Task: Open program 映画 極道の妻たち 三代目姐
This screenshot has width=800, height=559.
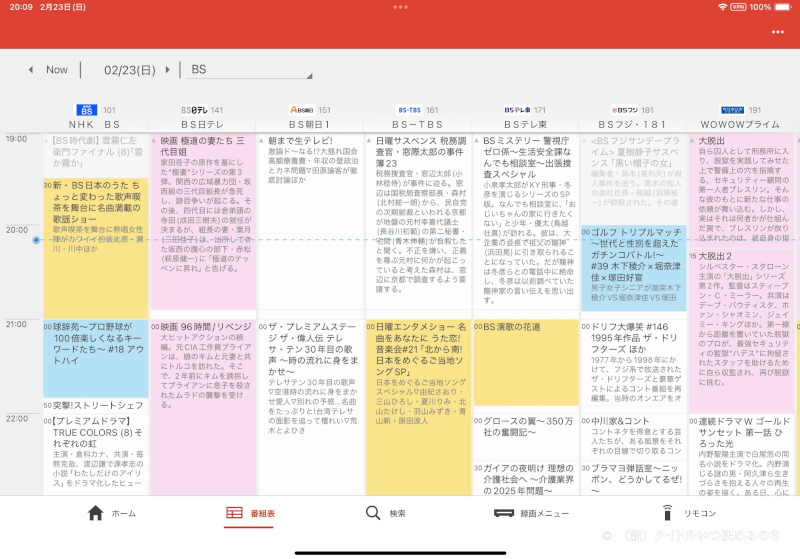Action: tap(203, 221)
